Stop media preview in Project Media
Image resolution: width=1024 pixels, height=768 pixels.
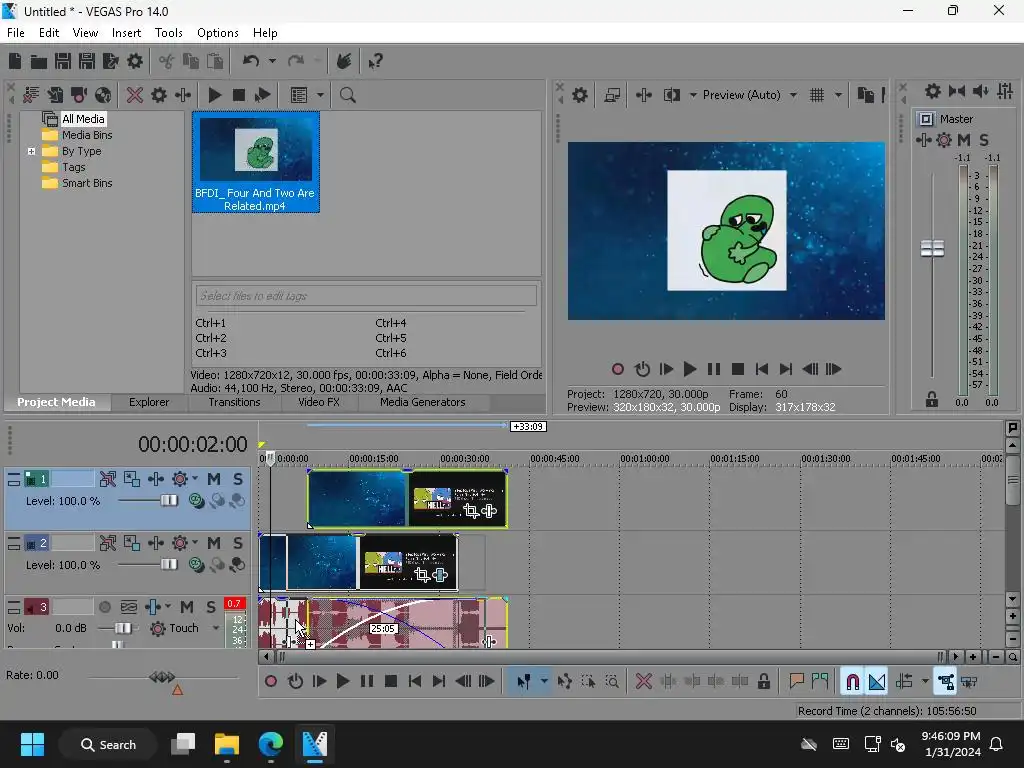pyautogui.click(x=239, y=95)
